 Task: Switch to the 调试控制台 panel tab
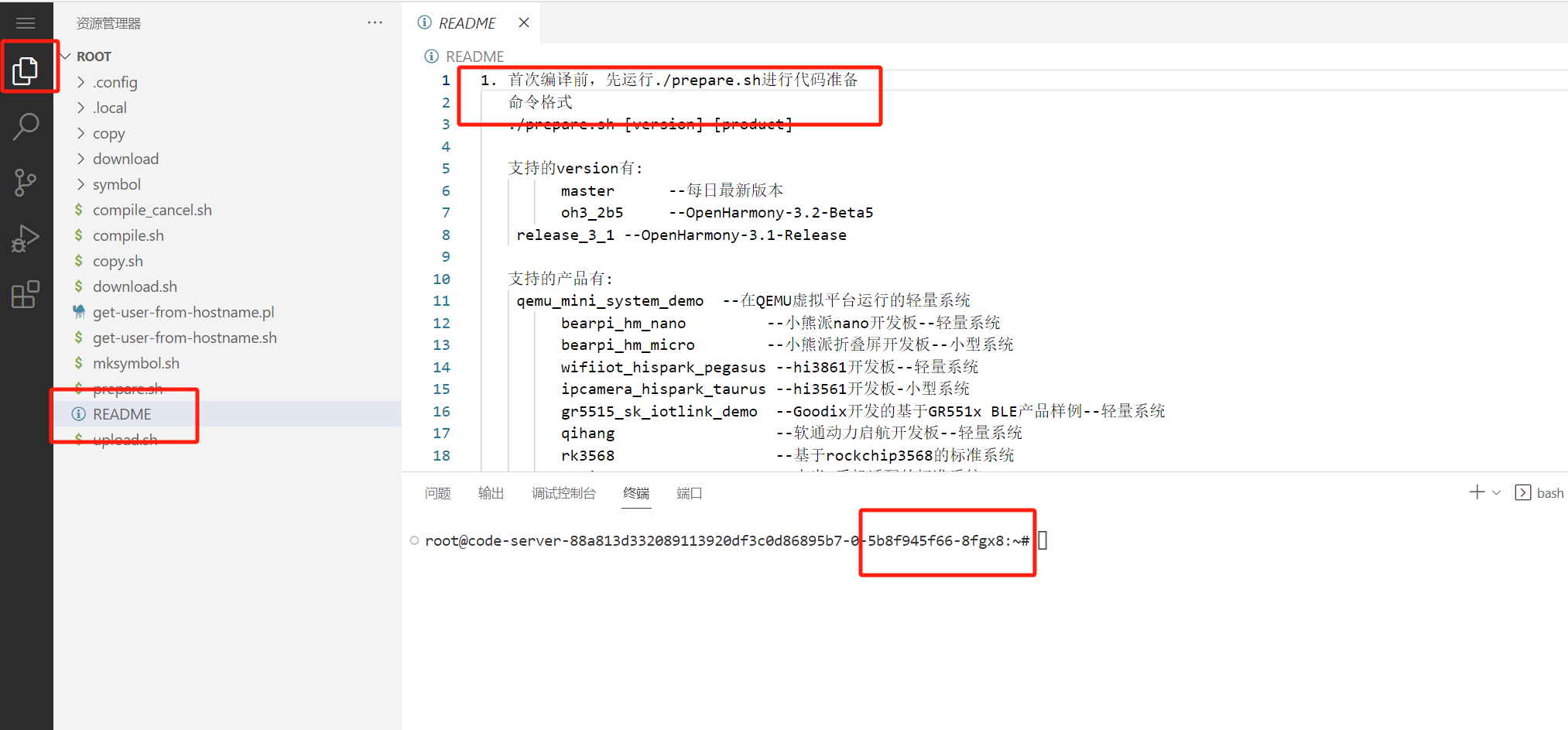[x=563, y=493]
